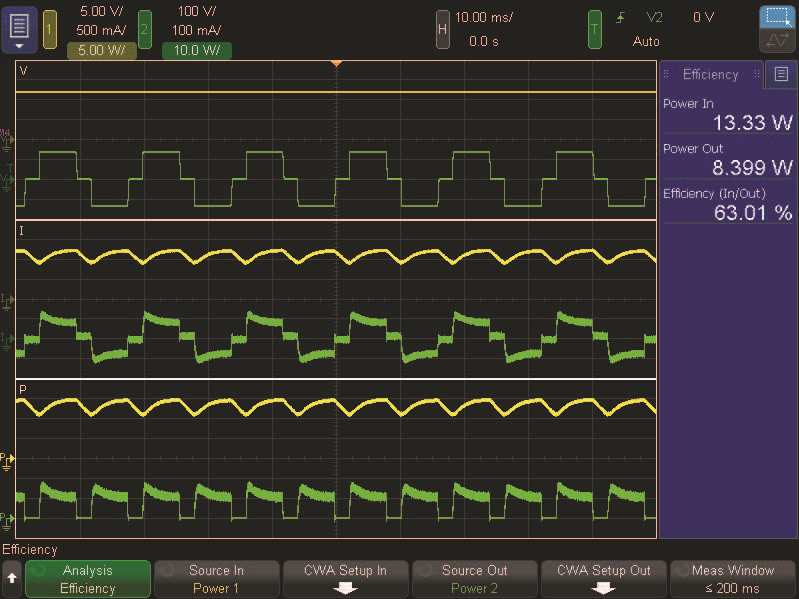The height and width of the screenshot is (599, 799).
Task: Open the CWA Setup Out submenu
Action: click(605, 579)
